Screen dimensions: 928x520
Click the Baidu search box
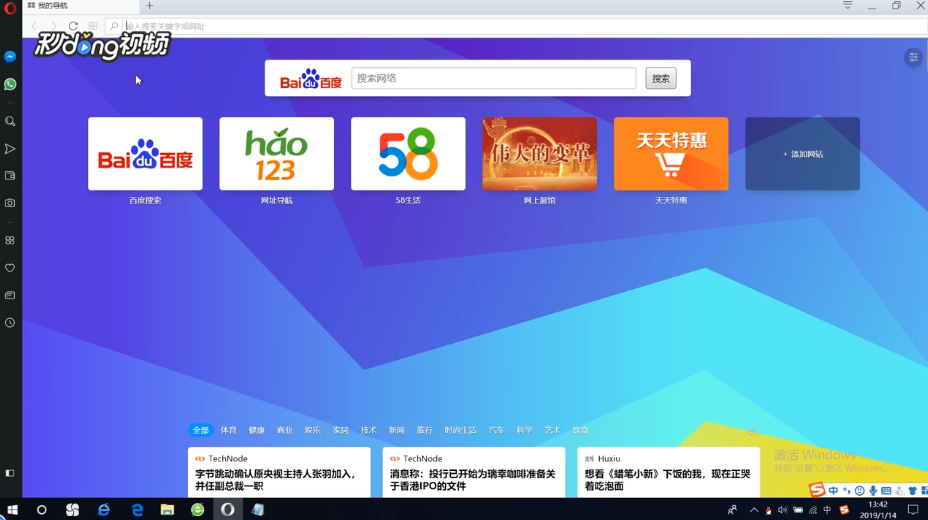pos(494,78)
